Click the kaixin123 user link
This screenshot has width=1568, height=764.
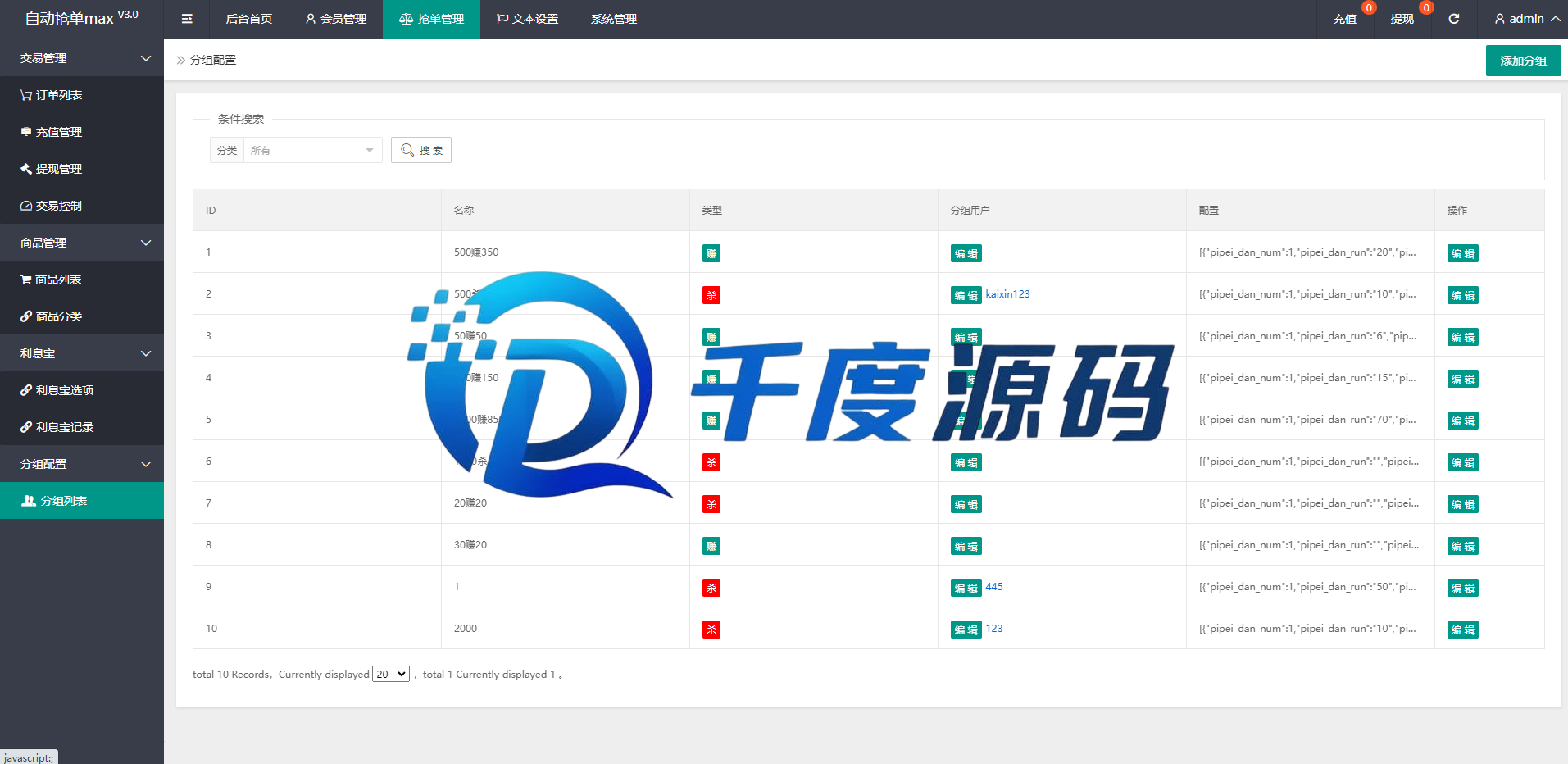pyautogui.click(x=1007, y=294)
